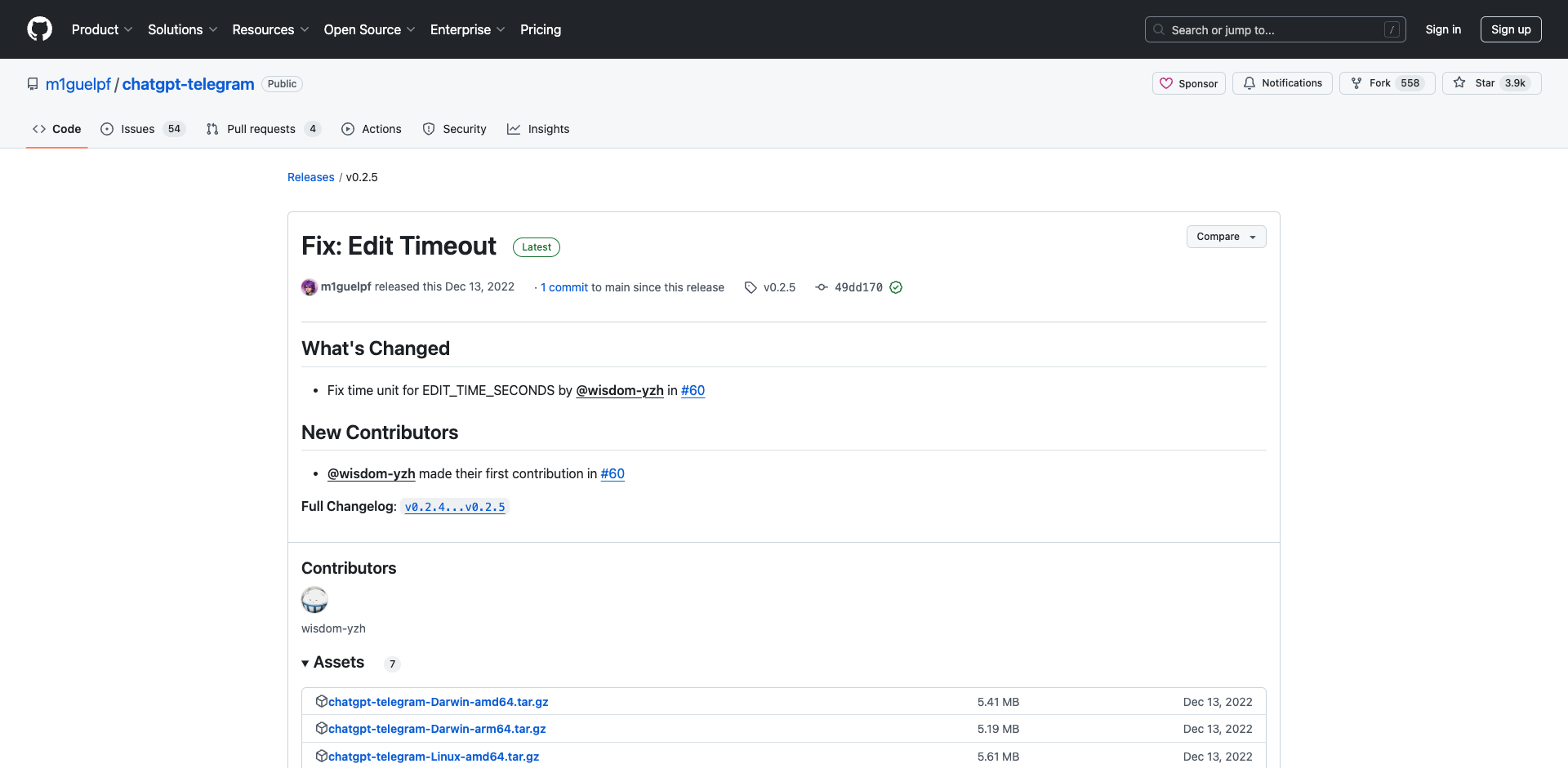Viewport: 1568px width, 768px height.
Task: Open the v0.2.5 tag link
Action: point(779,287)
